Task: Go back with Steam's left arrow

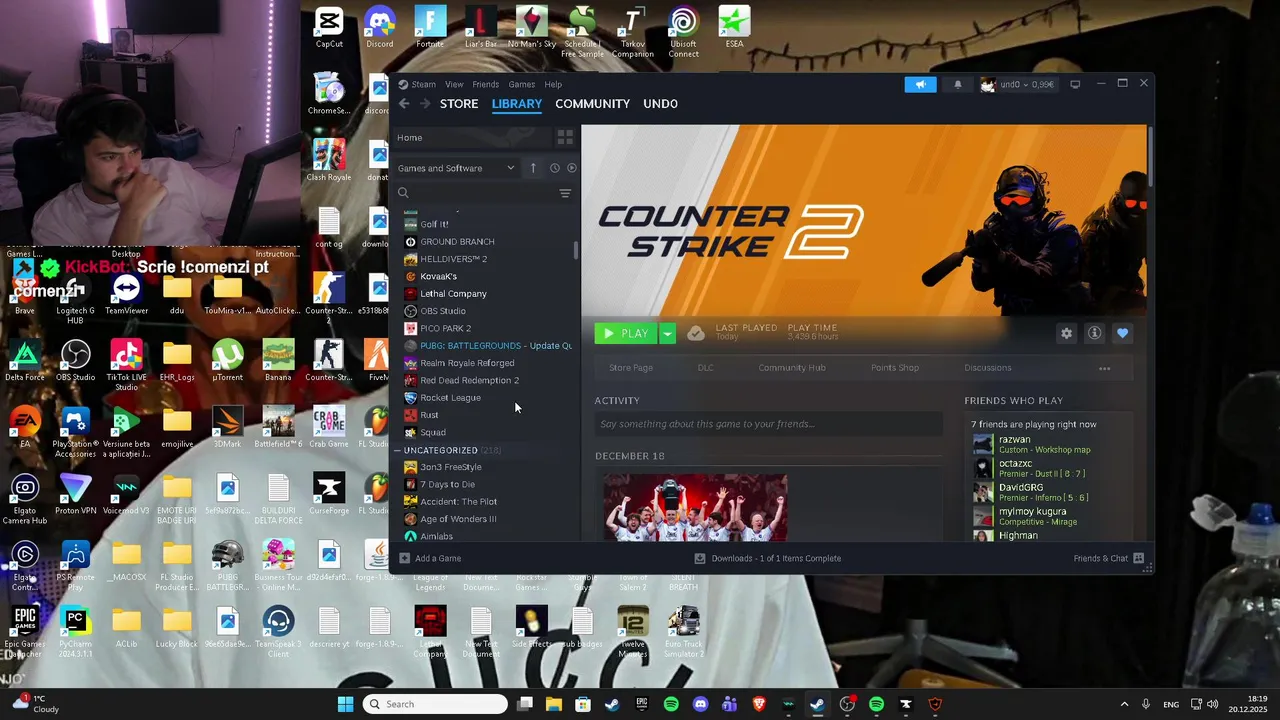Action: (x=404, y=104)
